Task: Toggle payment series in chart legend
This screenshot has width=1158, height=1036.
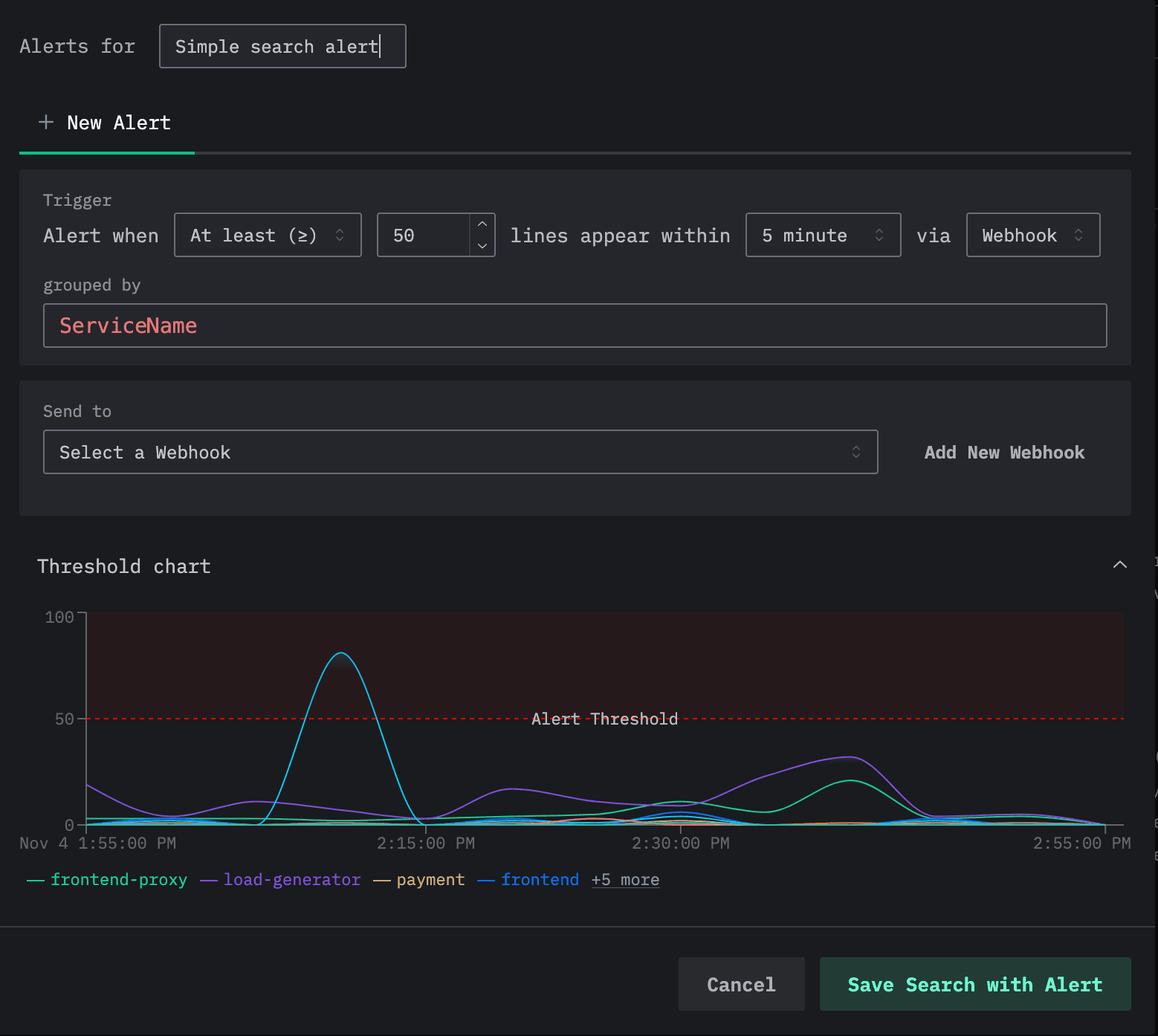Action: pos(430,880)
